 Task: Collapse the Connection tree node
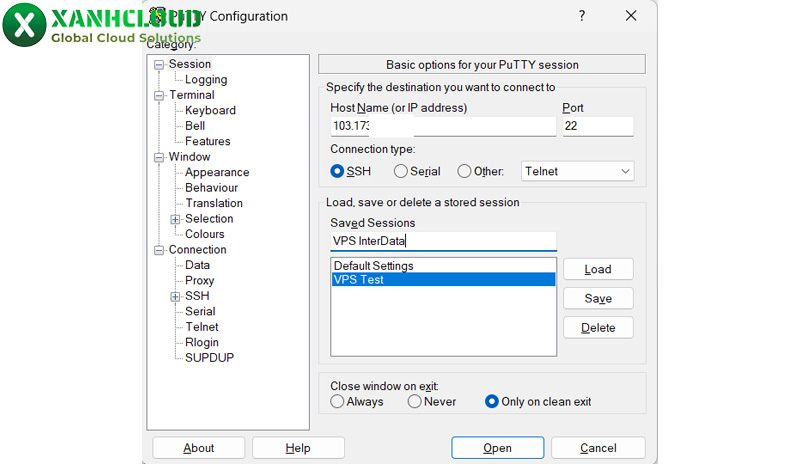pos(159,250)
